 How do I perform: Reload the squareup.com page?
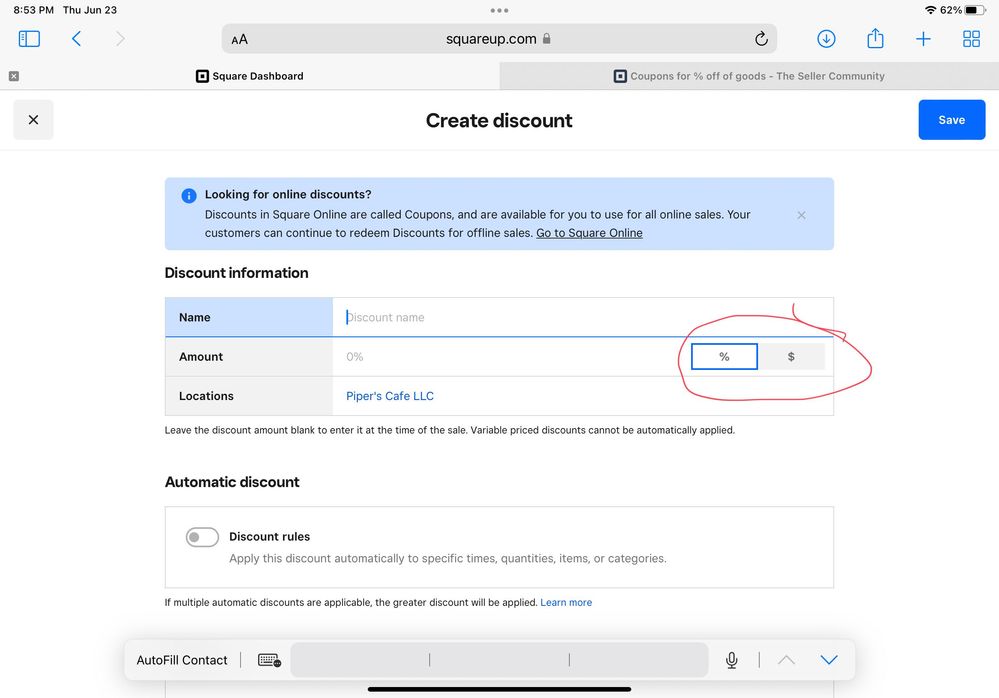coord(761,39)
